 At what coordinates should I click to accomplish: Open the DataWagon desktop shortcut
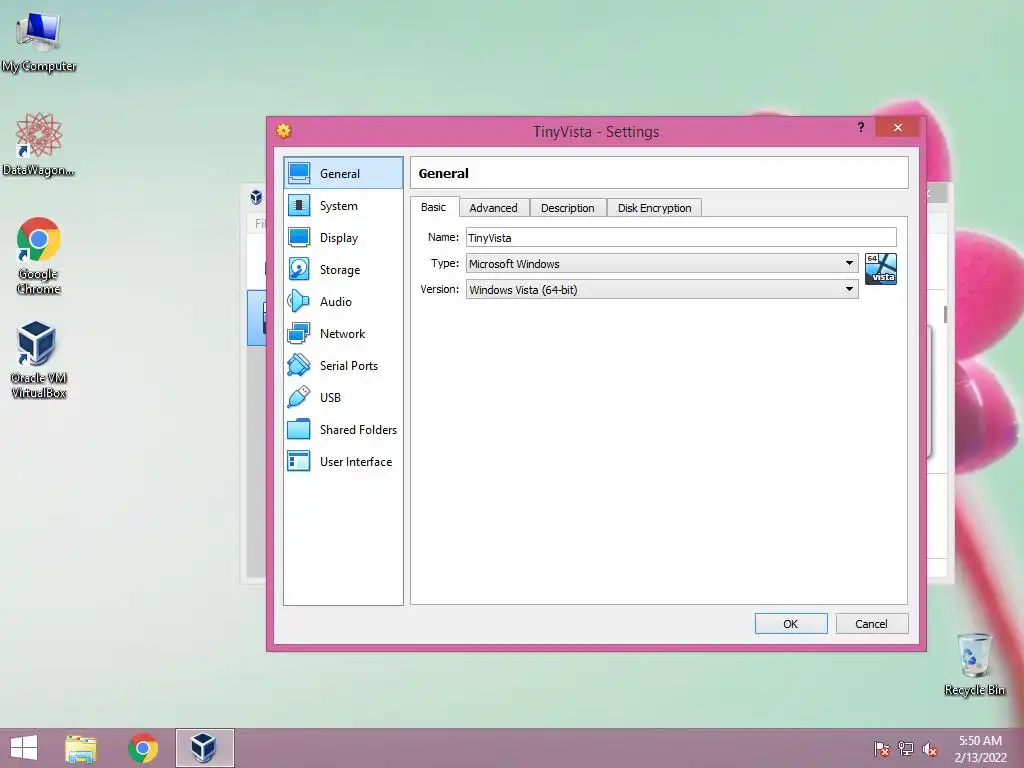tap(39, 145)
